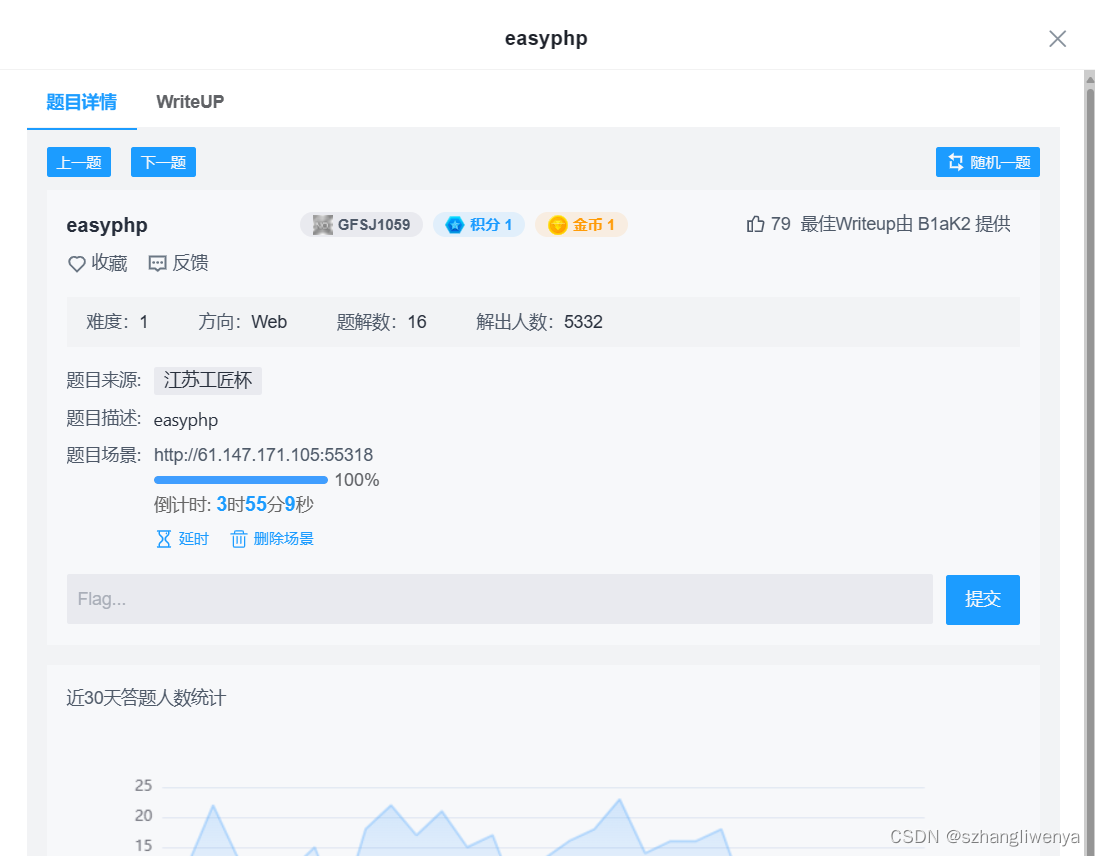The image size is (1095, 856).
Task: Click the trash icon beside 删除场景
Action: (238, 538)
